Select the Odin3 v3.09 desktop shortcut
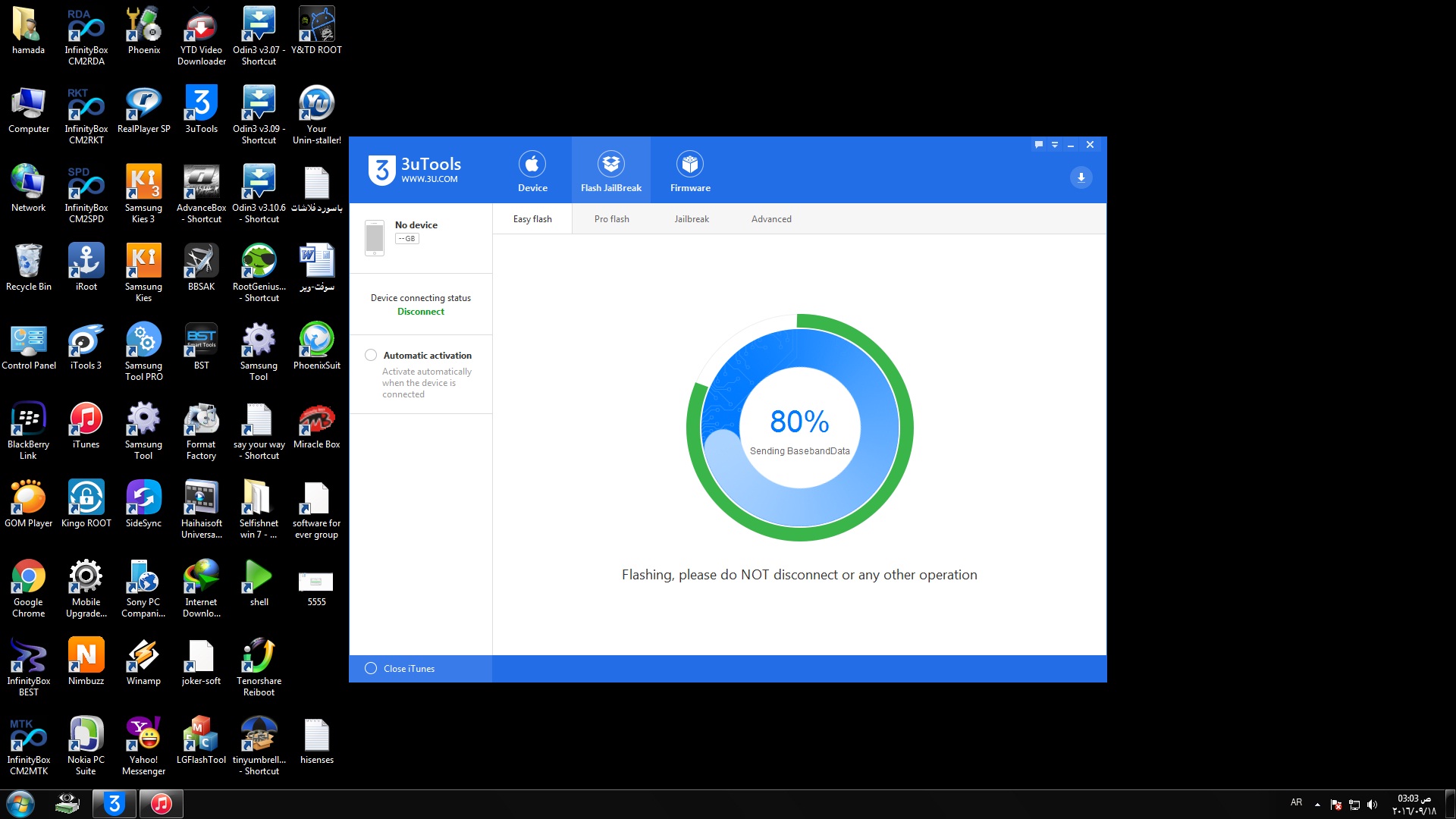 point(259,114)
